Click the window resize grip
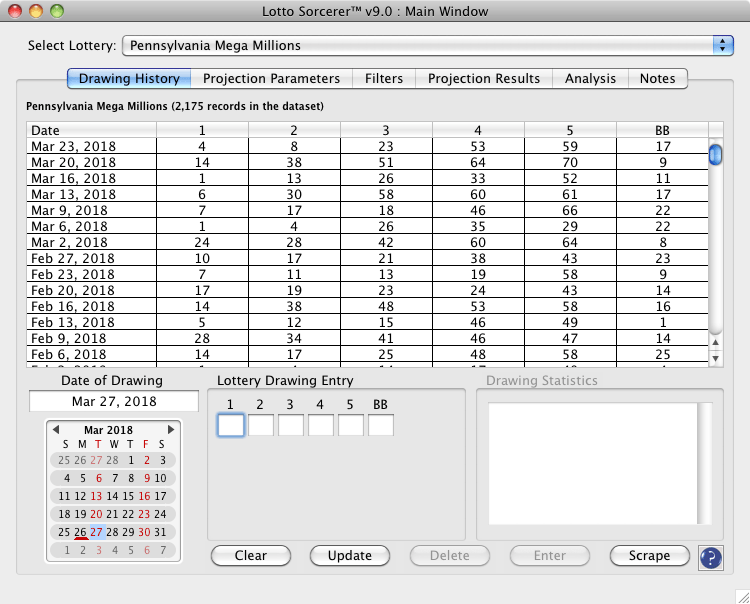This screenshot has height=604, width=750. (x=742, y=596)
